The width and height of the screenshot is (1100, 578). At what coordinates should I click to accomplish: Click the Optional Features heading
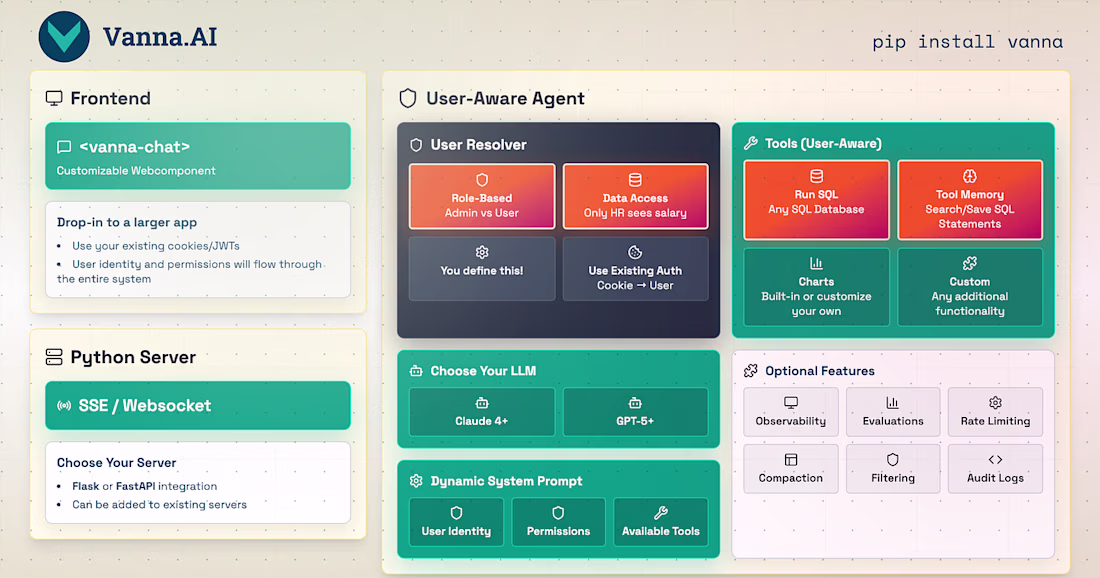(820, 370)
